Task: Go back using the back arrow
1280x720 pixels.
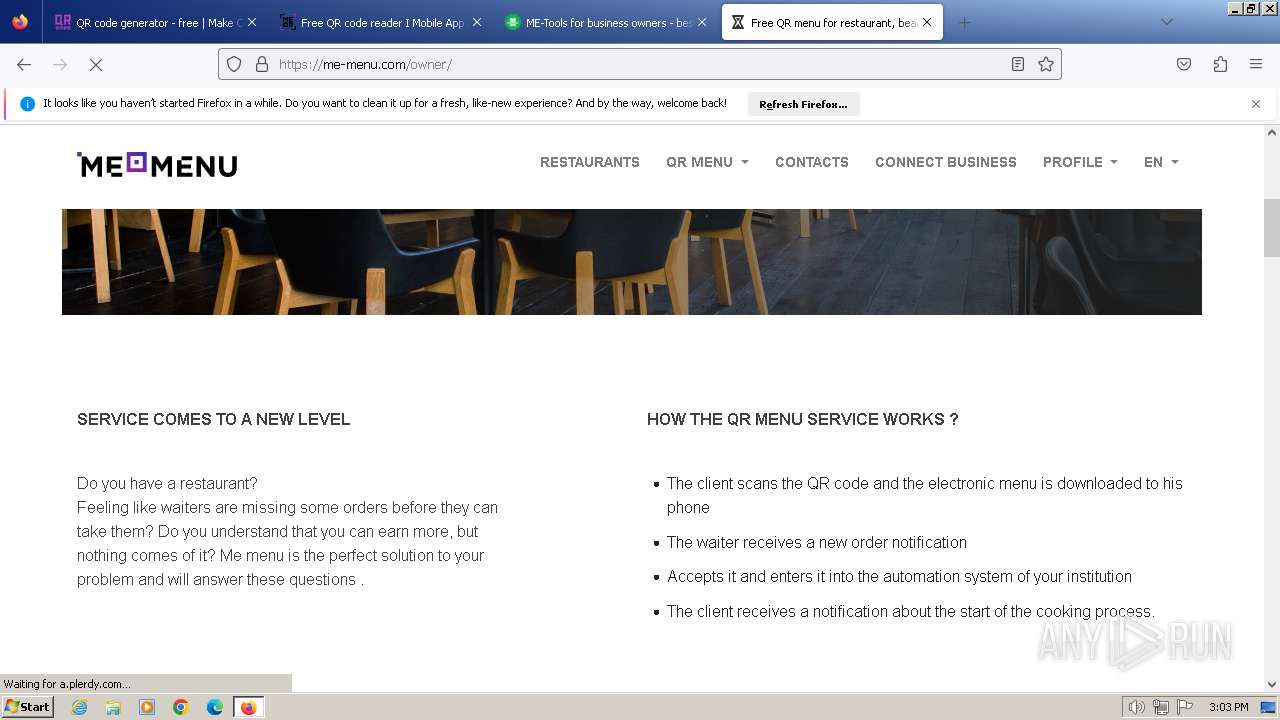Action: [24, 64]
